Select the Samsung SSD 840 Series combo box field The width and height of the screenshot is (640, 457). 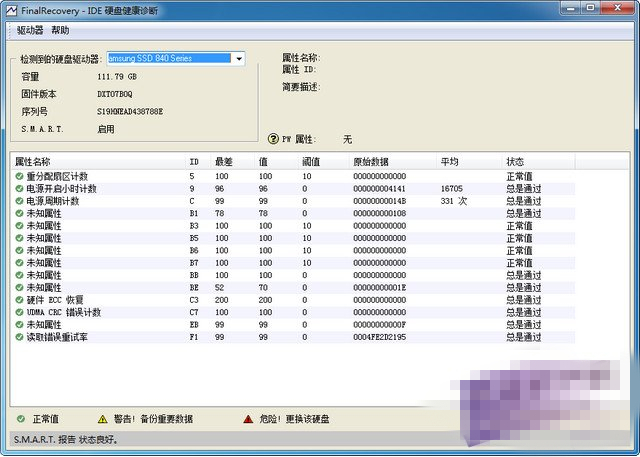pos(176,59)
